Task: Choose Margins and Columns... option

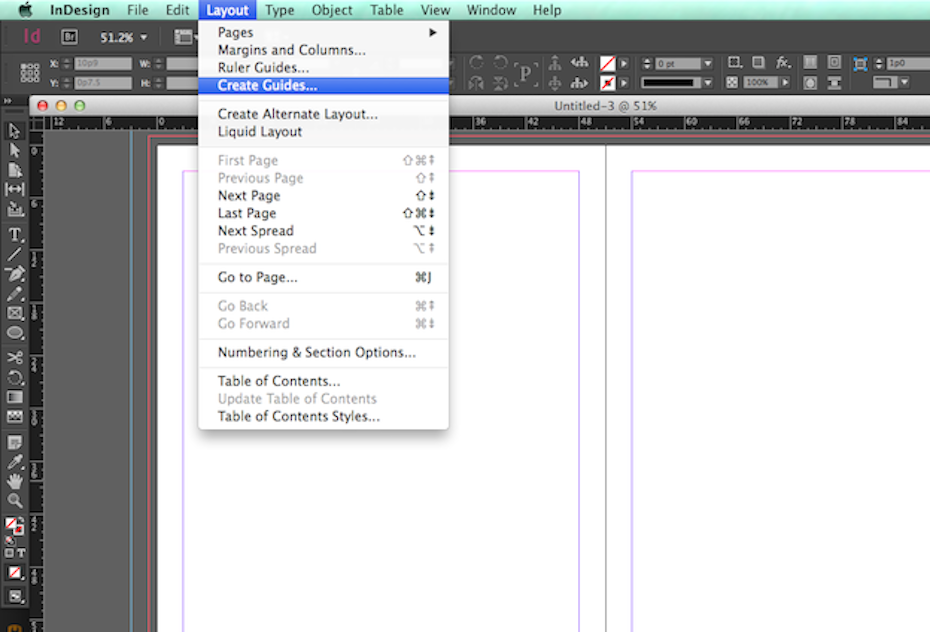Action: (x=291, y=50)
